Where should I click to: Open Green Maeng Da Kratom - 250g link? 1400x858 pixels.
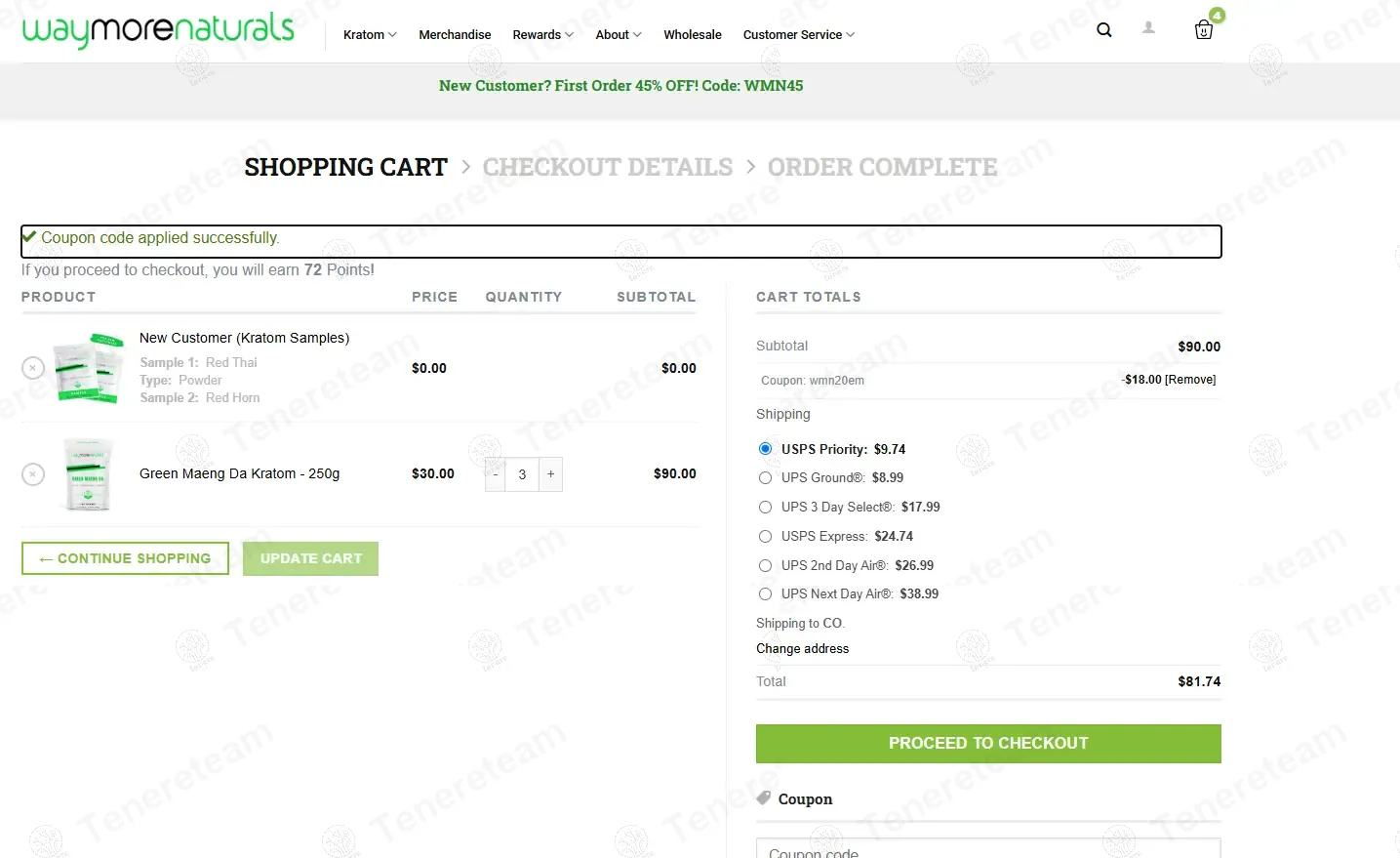[239, 473]
